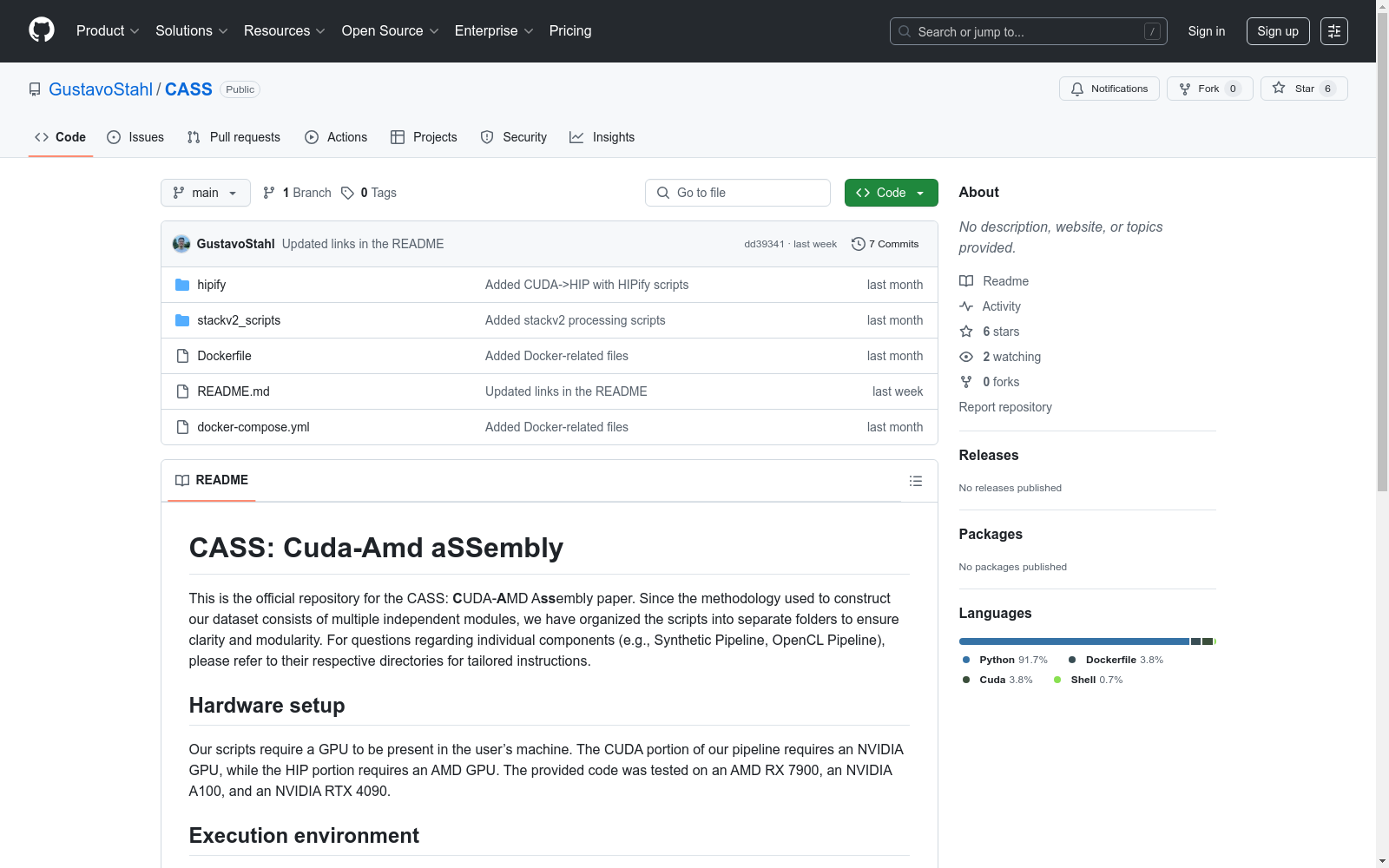
Task: Click the magnifier icon in Go to file
Action: (663, 193)
